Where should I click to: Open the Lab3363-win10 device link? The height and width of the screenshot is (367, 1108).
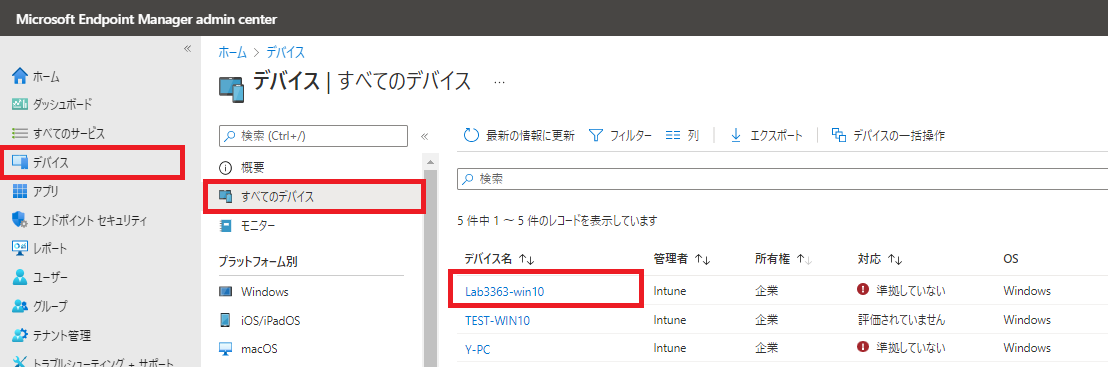505,291
